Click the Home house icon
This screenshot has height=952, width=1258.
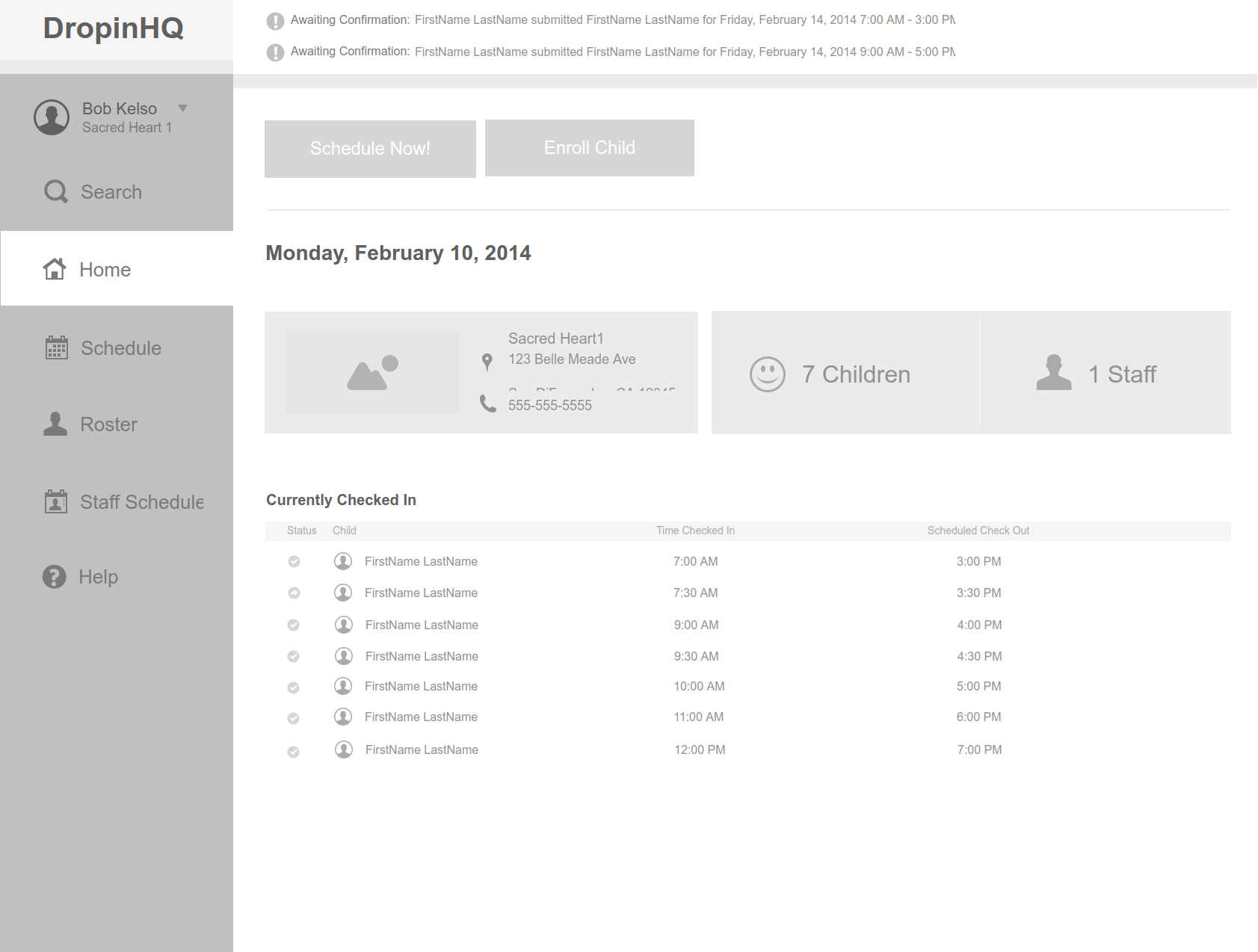pyautogui.click(x=54, y=269)
